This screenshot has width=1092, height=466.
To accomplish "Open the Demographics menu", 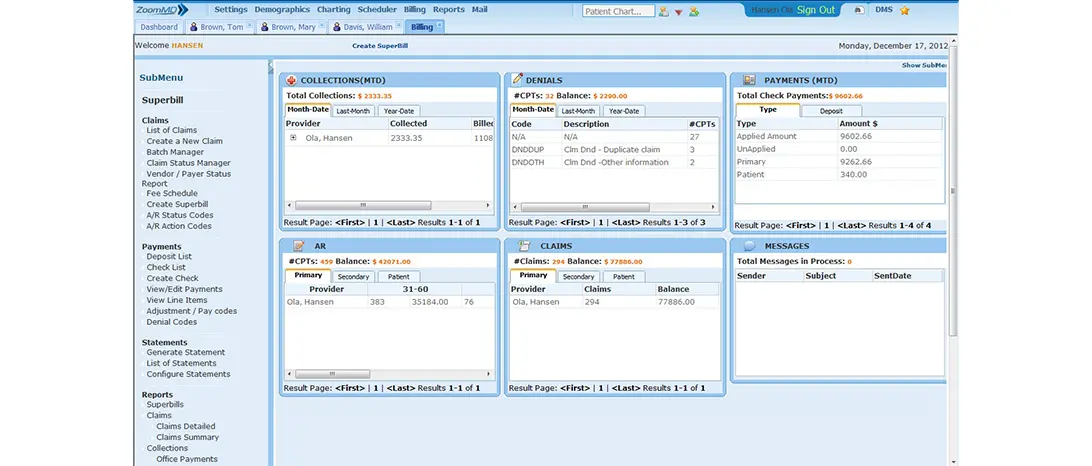I will tap(282, 10).
